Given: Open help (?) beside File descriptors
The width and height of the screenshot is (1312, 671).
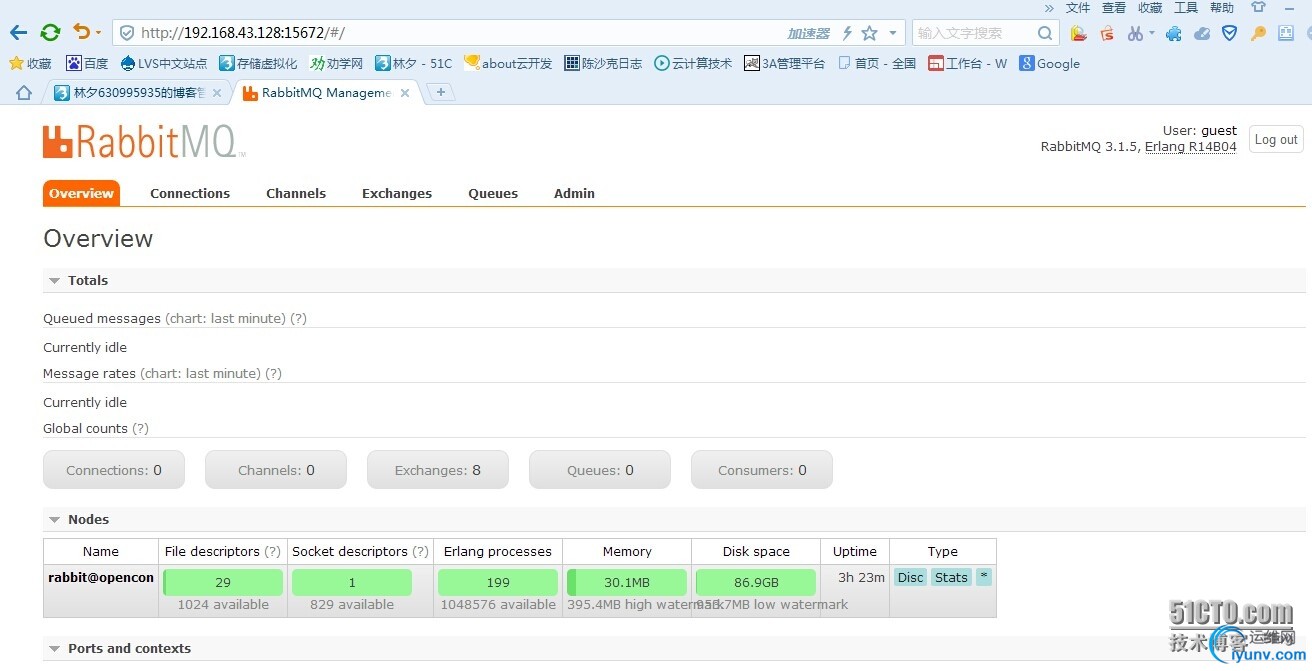Looking at the screenshot, I should click(x=272, y=552).
